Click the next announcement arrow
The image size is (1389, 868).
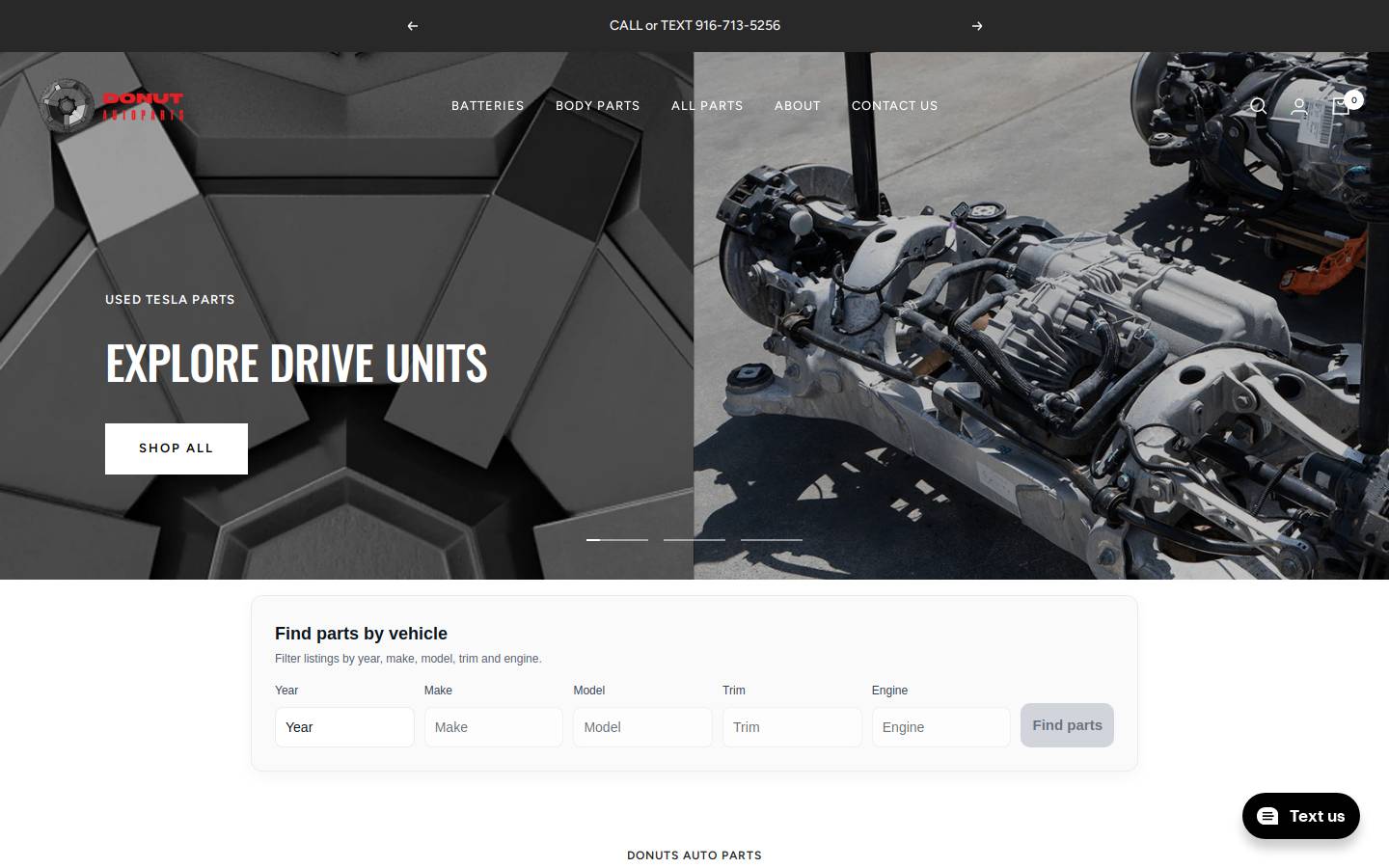[x=977, y=26]
